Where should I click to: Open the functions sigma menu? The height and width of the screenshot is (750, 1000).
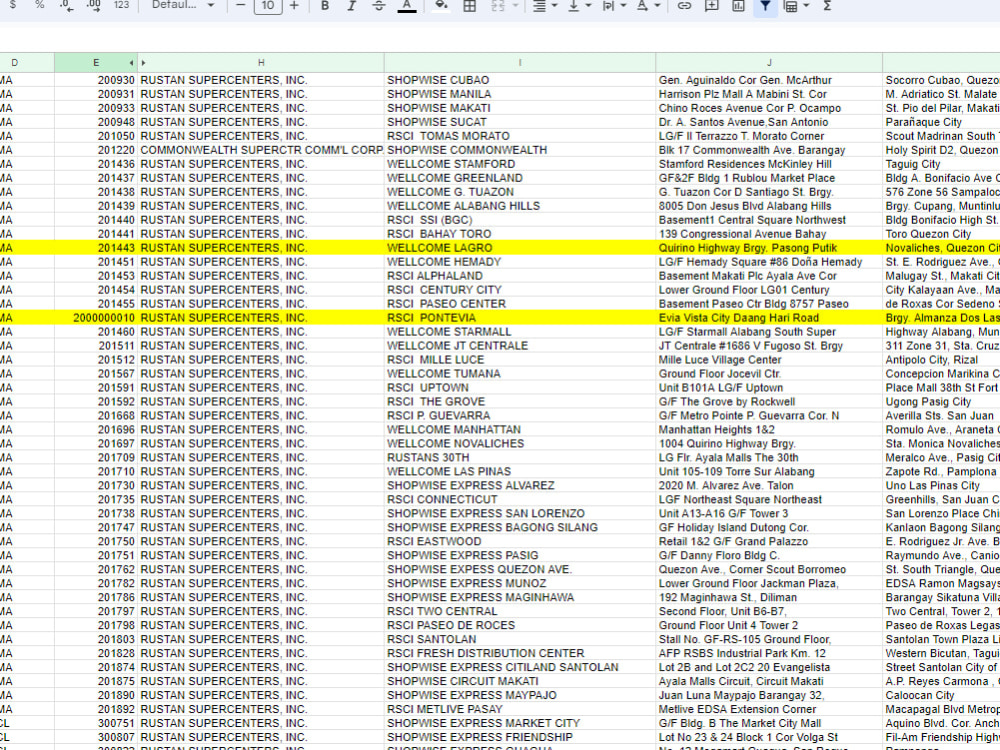point(827,6)
